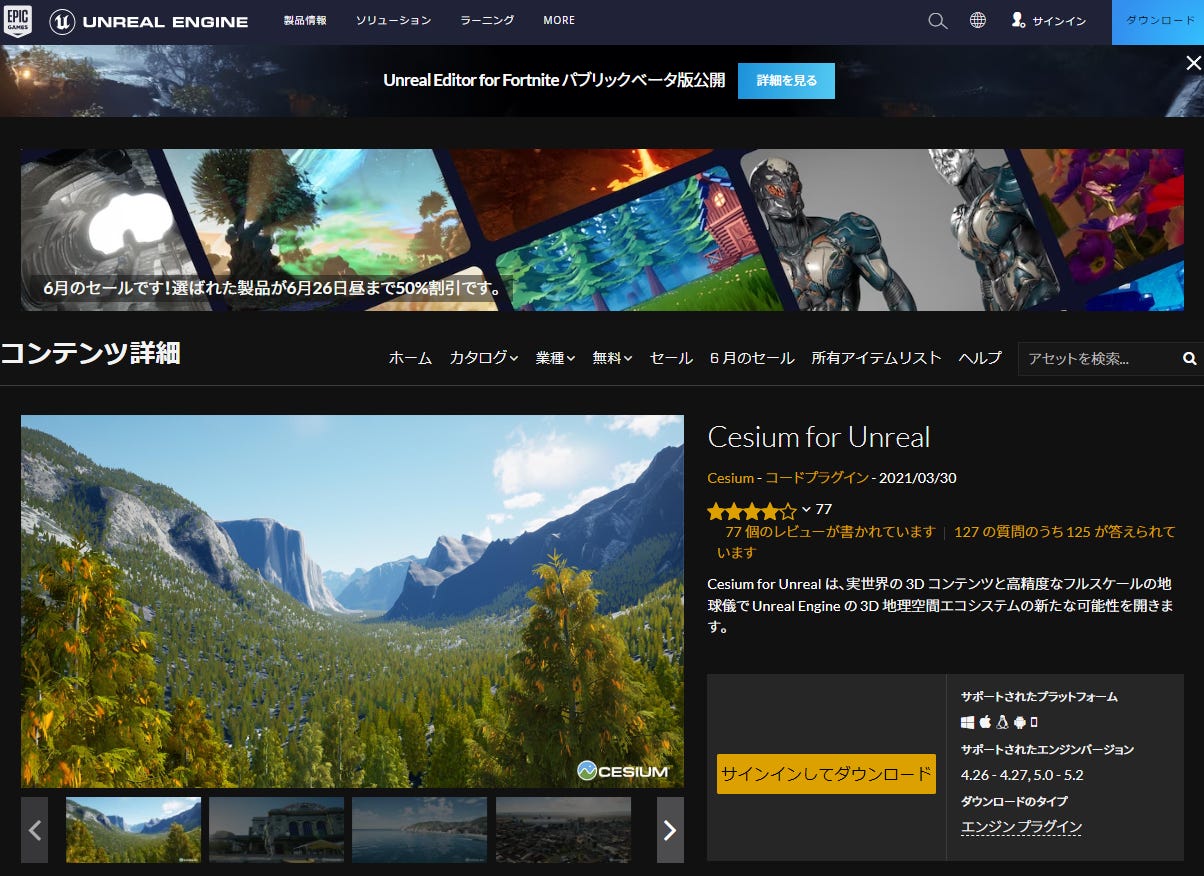
Task: Click the Epic Games logo
Action: point(18,20)
